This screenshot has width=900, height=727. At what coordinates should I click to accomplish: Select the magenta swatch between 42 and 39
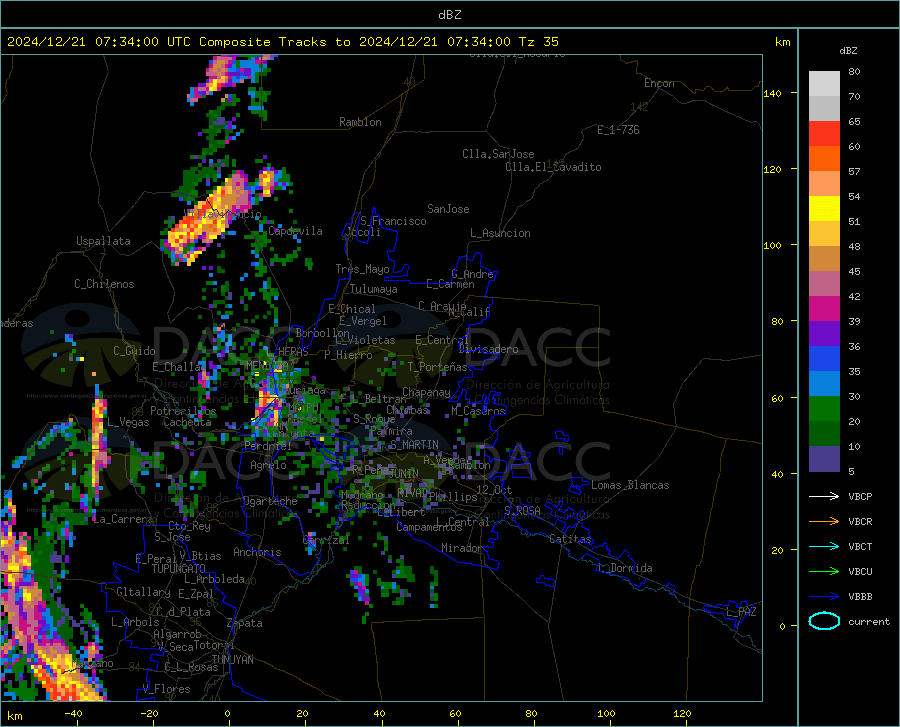[824, 309]
